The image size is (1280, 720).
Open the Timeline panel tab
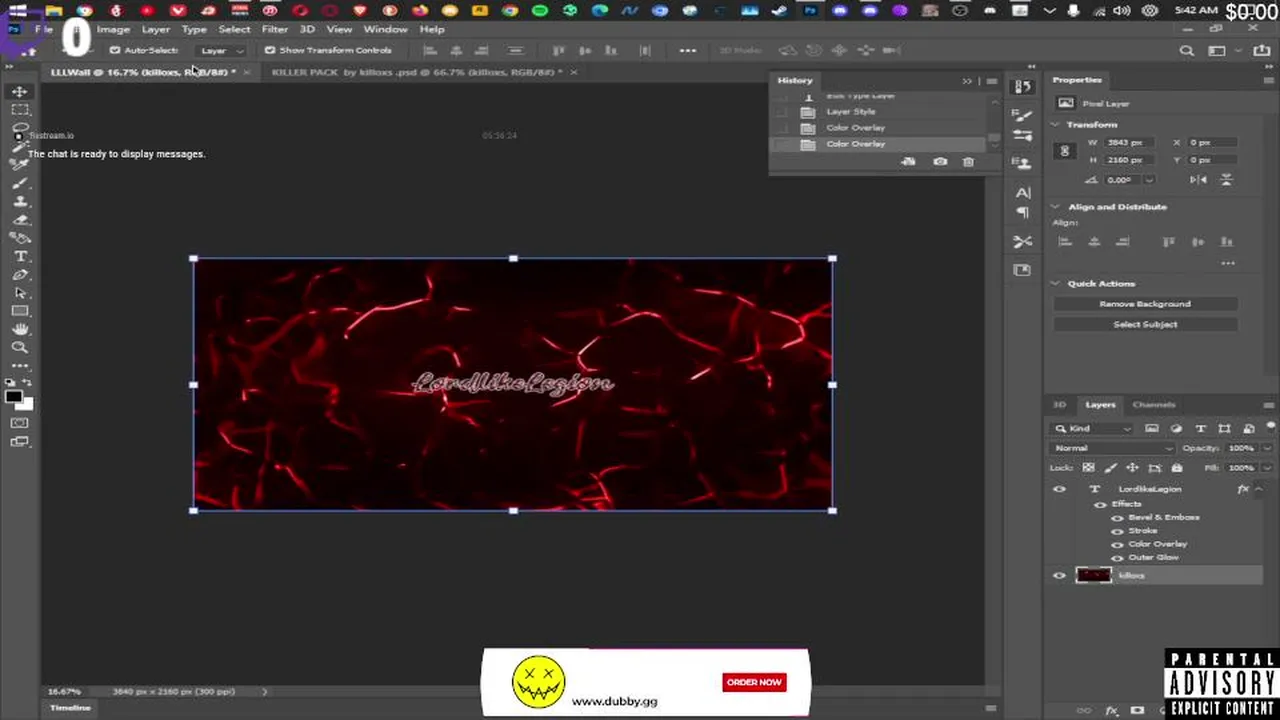70,708
